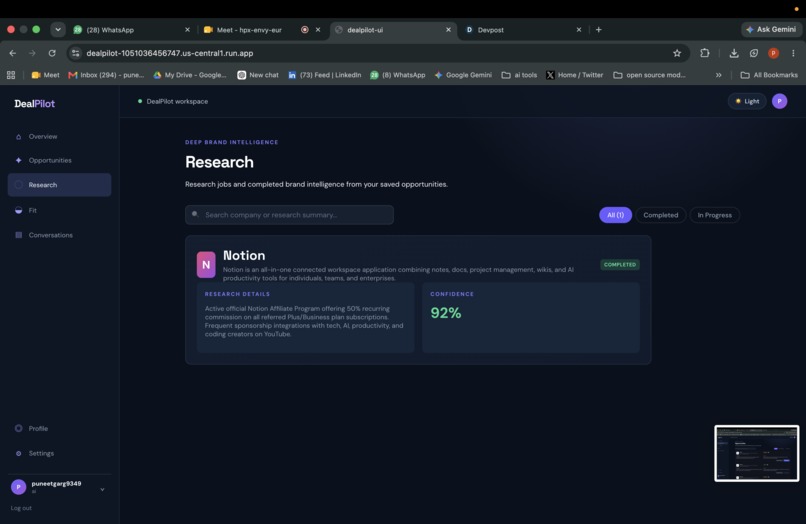The image size is (806, 524).
Task: Open the LinkedIn Feed bookmark
Action: tap(324, 75)
